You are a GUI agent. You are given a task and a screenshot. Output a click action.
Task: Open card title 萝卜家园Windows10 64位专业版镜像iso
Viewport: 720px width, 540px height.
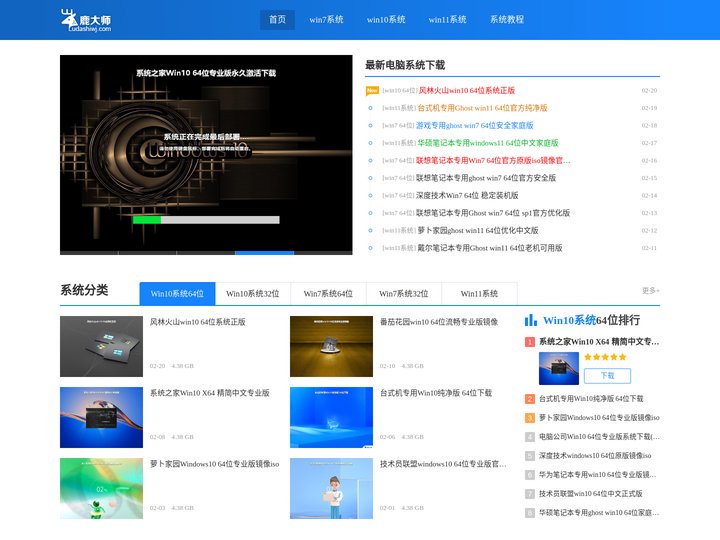214,464
